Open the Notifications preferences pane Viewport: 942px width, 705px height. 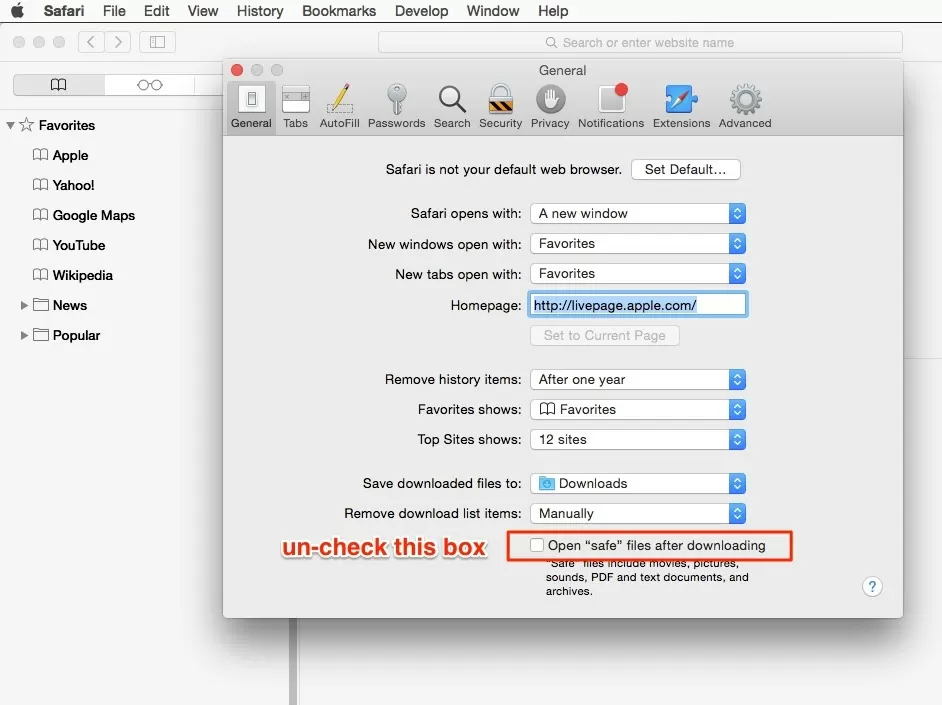611,106
